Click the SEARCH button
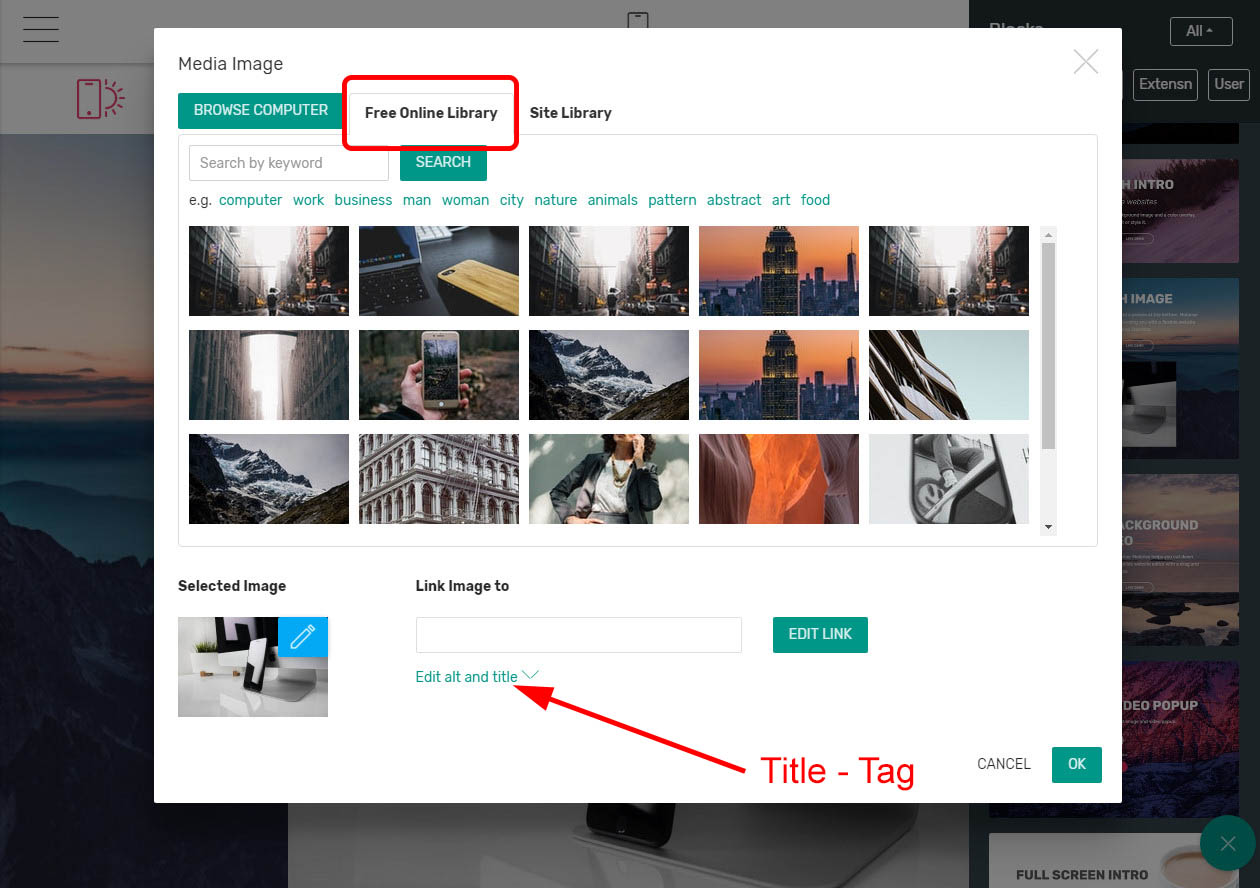 443,162
